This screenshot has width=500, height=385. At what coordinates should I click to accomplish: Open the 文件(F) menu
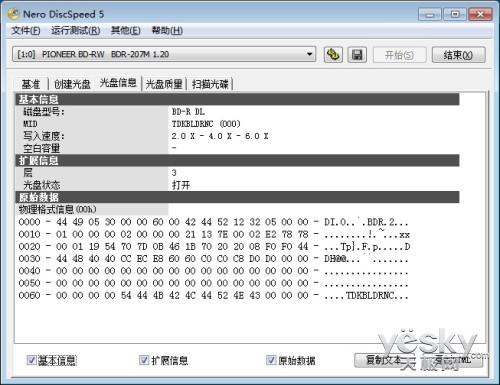pos(26,31)
